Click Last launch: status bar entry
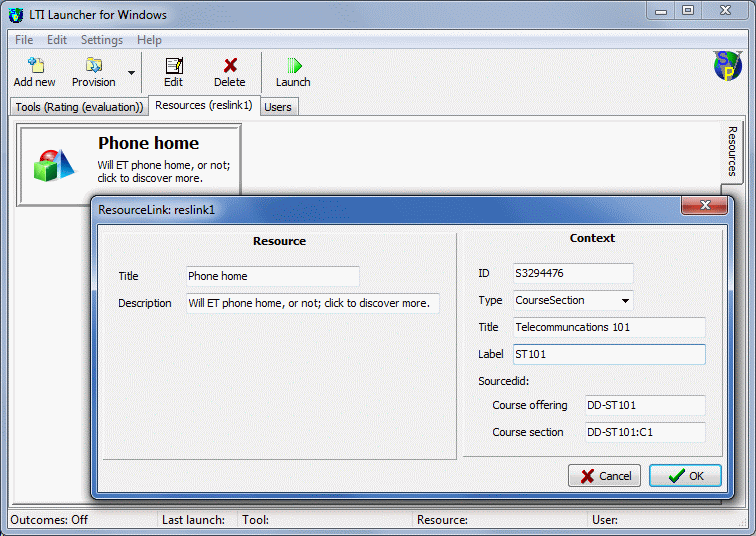Image resolution: width=756 pixels, height=536 pixels. tap(193, 520)
